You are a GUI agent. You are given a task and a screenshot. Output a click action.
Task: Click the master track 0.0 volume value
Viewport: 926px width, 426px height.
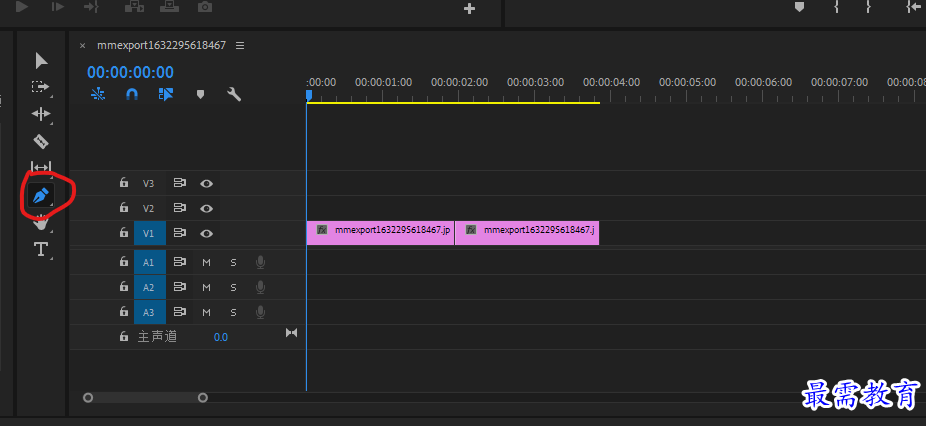221,337
